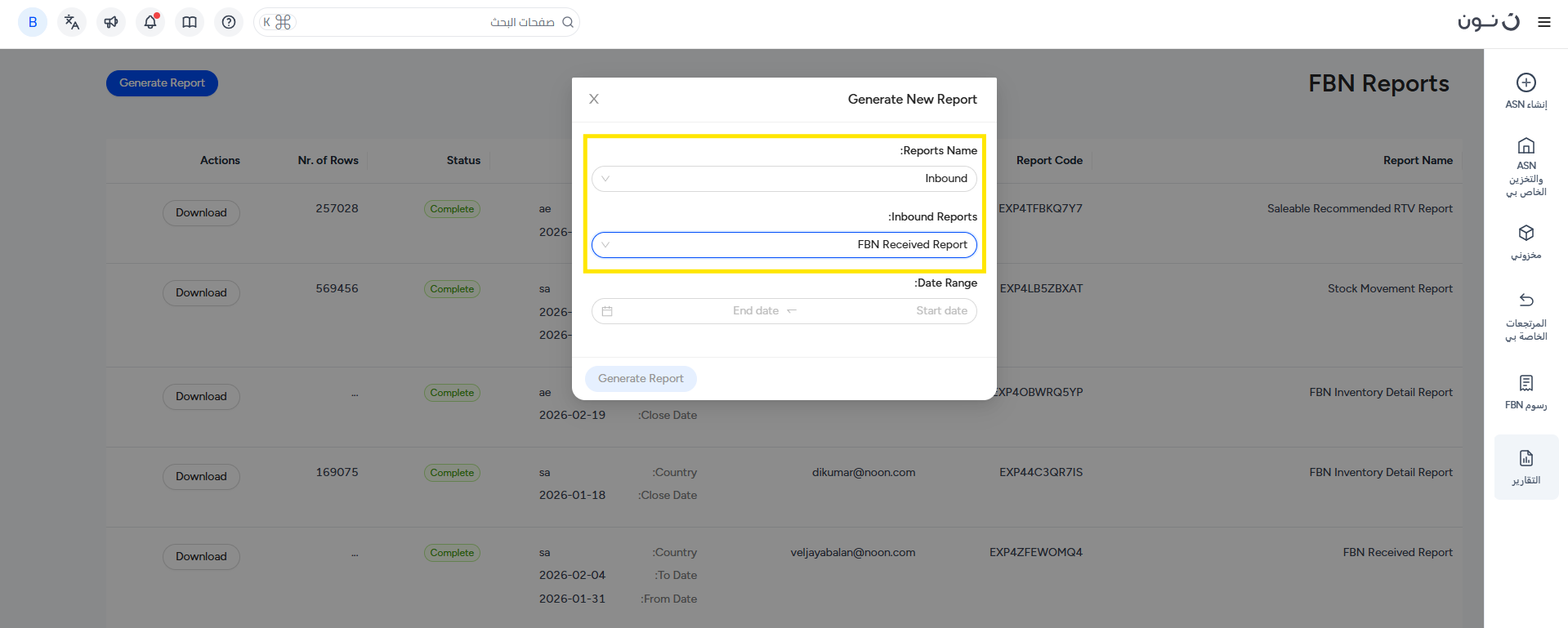
Task: Download the Stock Movement Report
Action: coord(201,293)
